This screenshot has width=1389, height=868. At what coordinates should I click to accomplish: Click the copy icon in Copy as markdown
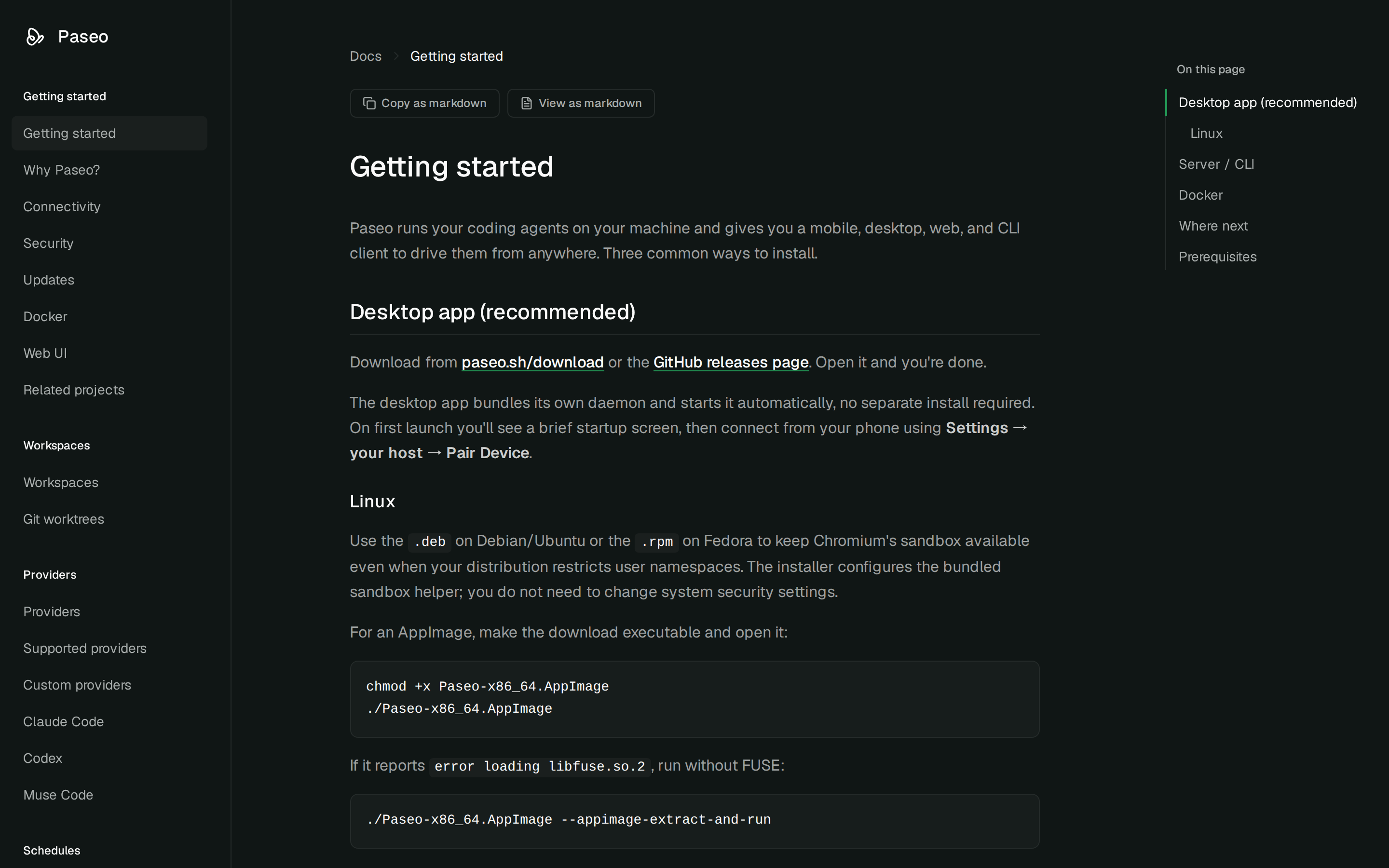click(x=369, y=103)
